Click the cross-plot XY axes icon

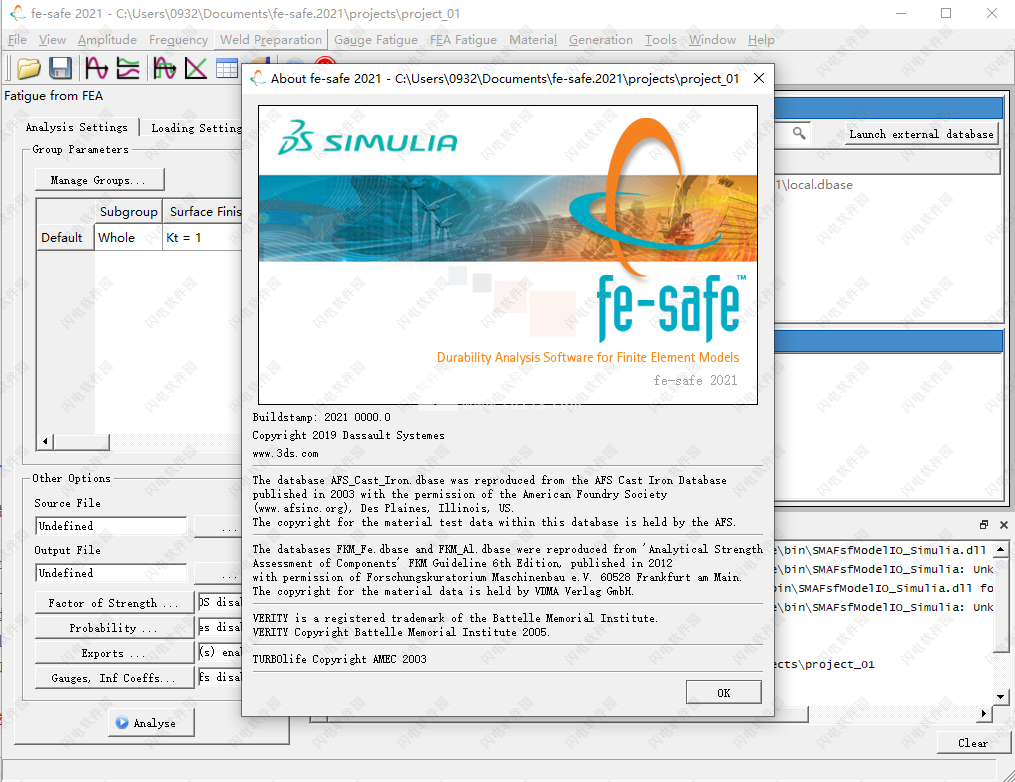[195, 68]
